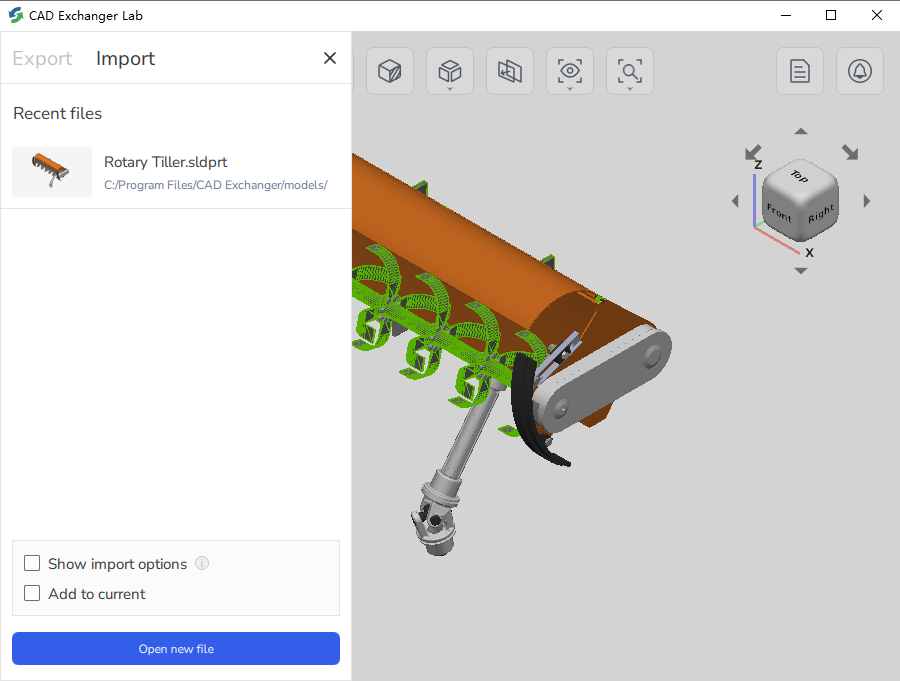The height and width of the screenshot is (681, 900).
Task: Switch to the Export tab
Action: point(42,59)
